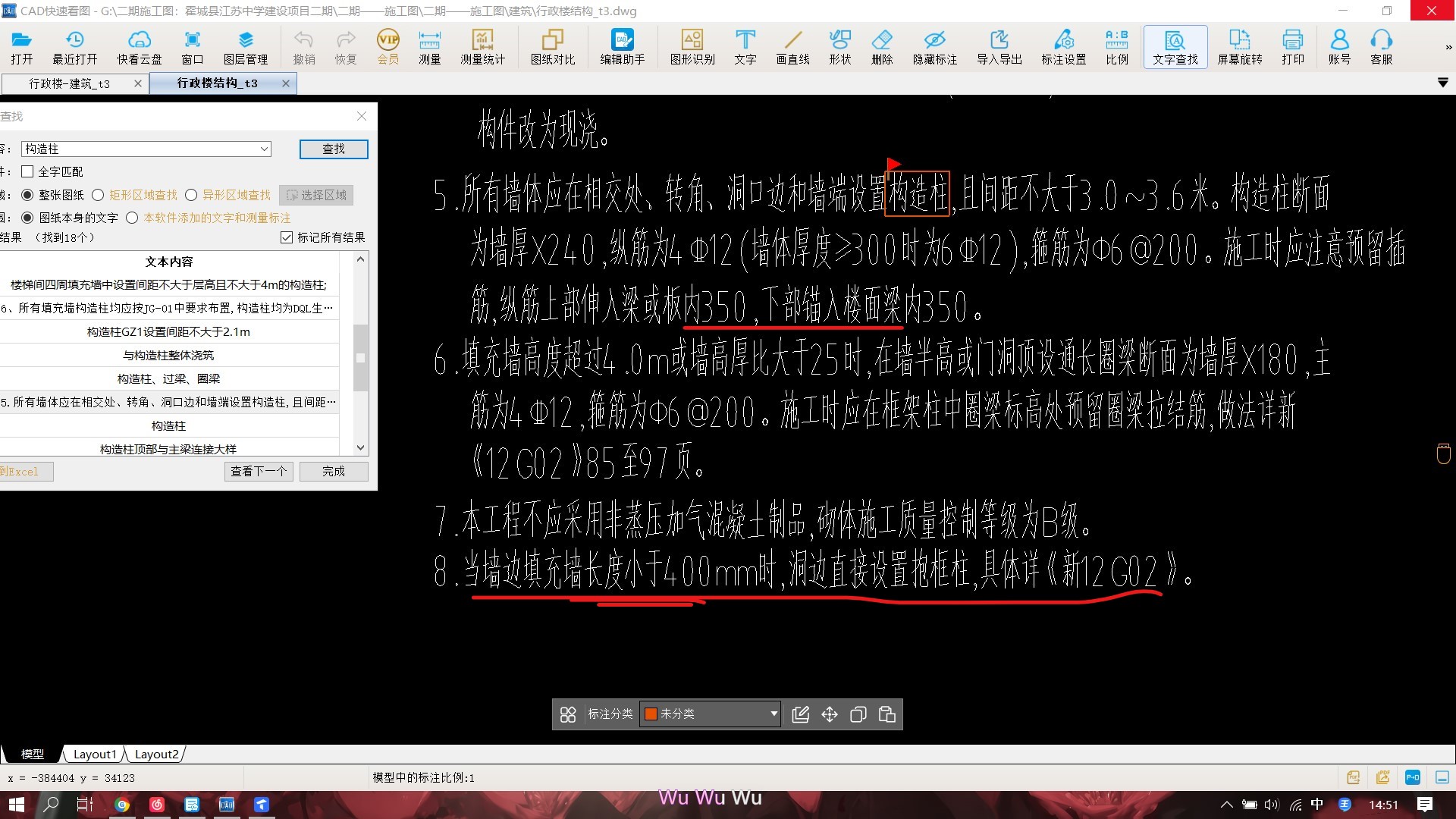Show recently opened files 最近打开
This screenshot has height=819, width=1456.
74,47
